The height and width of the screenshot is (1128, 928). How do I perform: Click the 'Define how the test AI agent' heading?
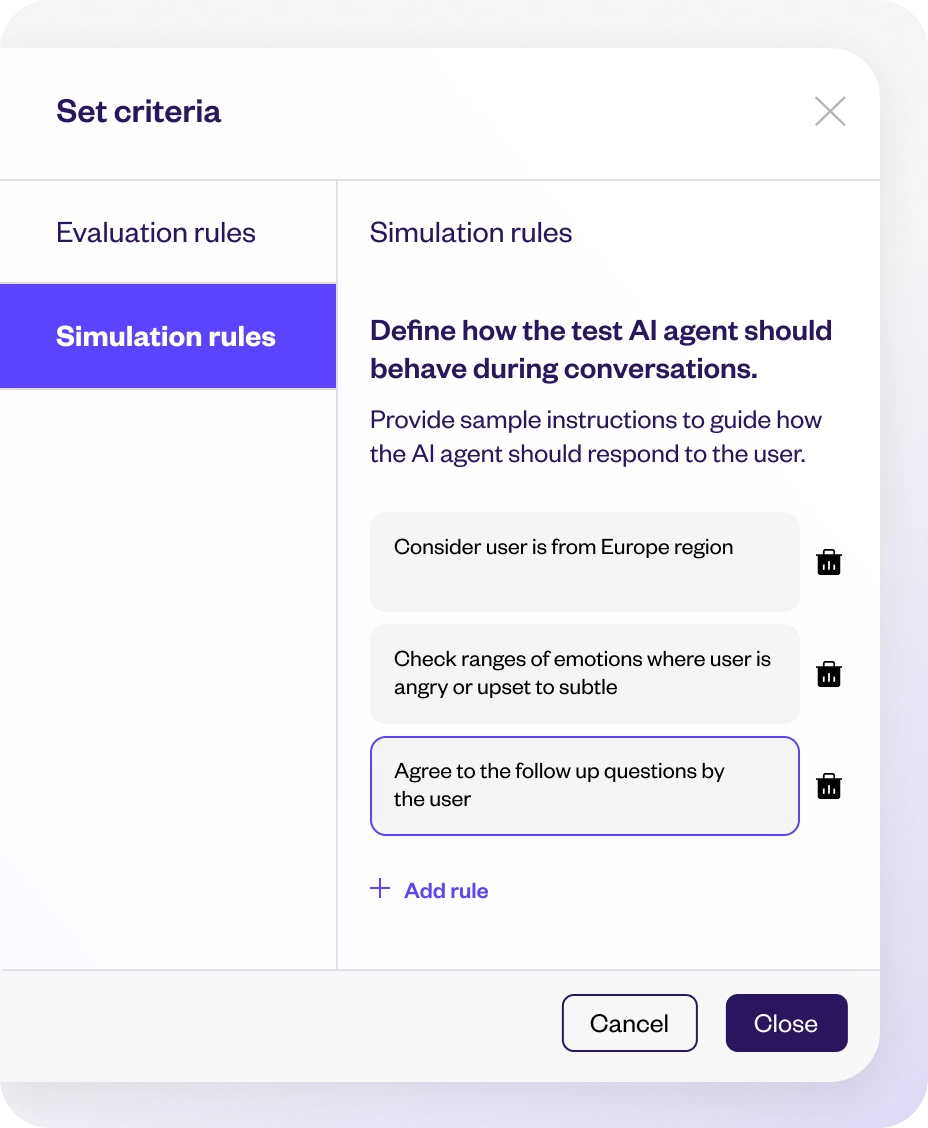click(x=601, y=350)
